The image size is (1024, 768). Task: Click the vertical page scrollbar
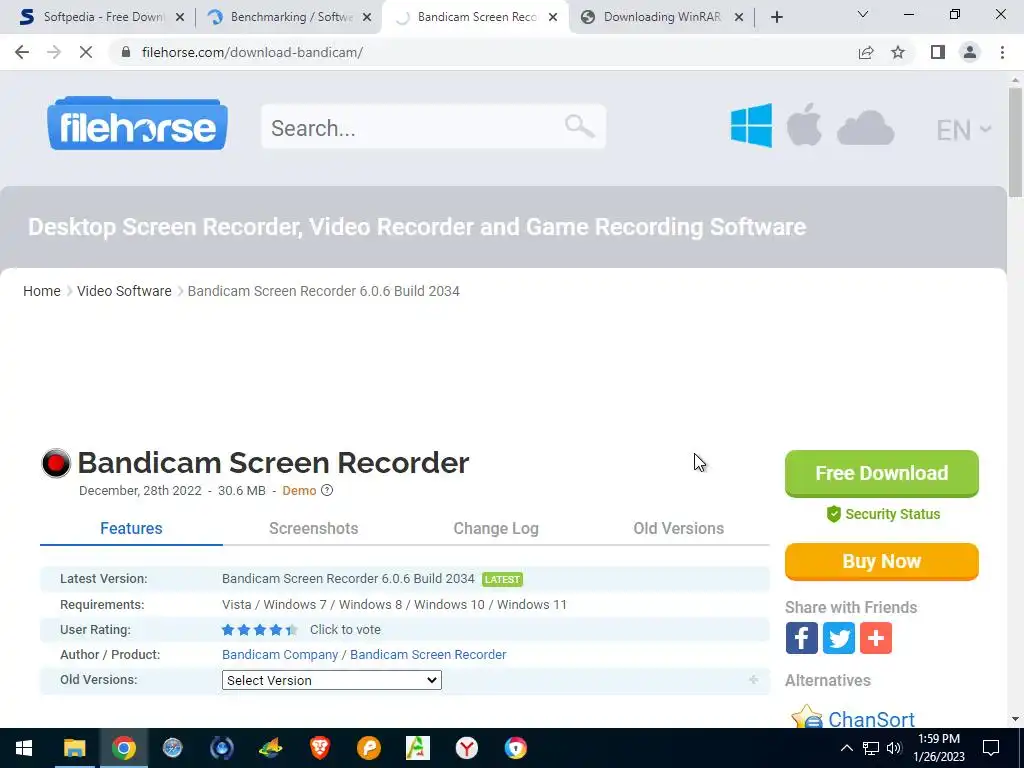coord(1015,143)
